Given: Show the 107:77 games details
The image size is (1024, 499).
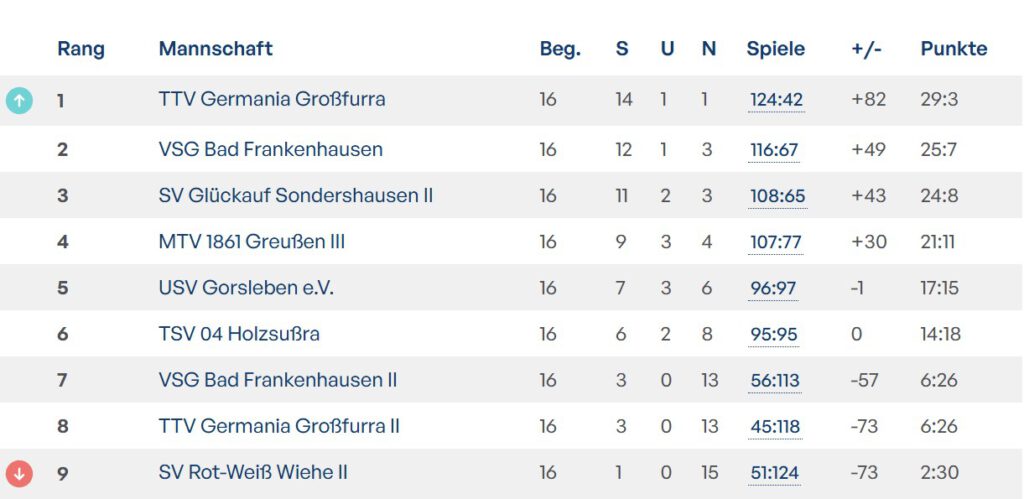Looking at the screenshot, I should [777, 242].
